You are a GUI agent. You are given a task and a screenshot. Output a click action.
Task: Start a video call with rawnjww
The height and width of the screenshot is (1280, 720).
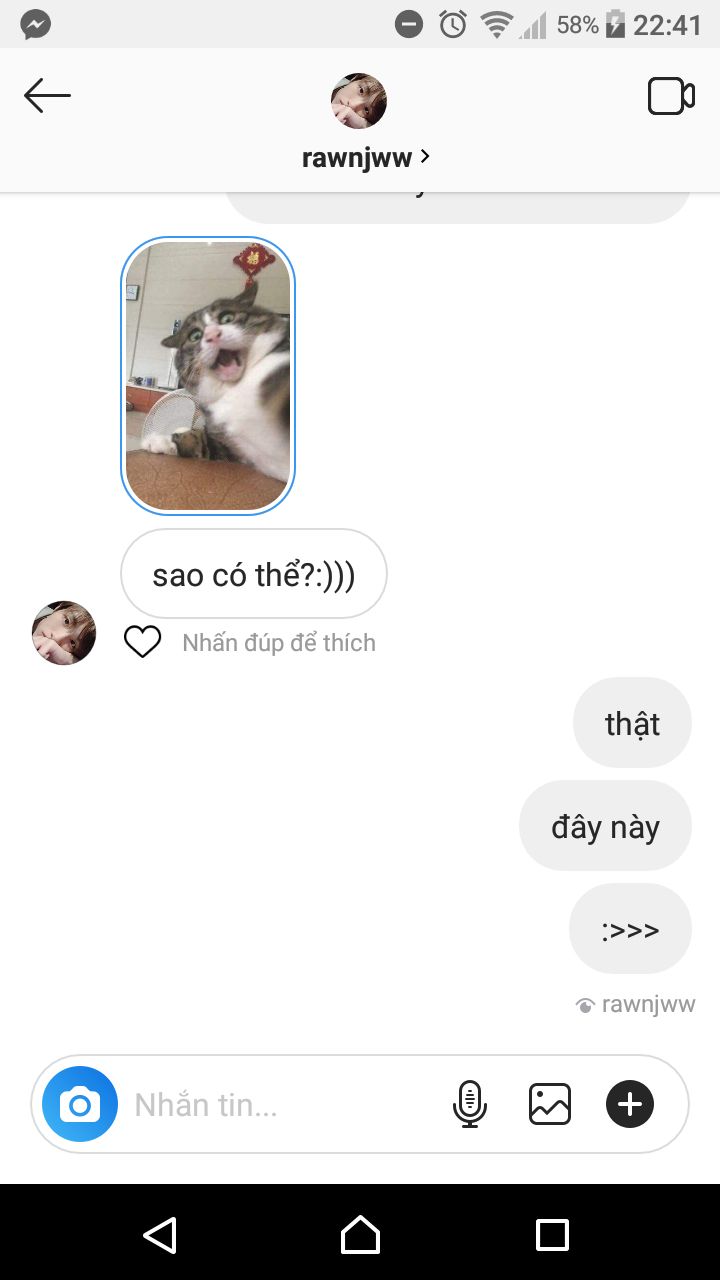(671, 97)
